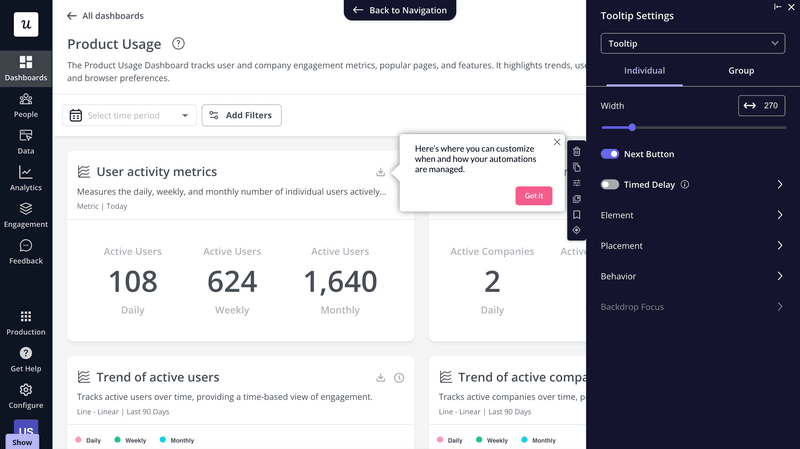The width and height of the screenshot is (800, 449).
Task: Click the help icon beside Product Usage
Action: tap(178, 44)
